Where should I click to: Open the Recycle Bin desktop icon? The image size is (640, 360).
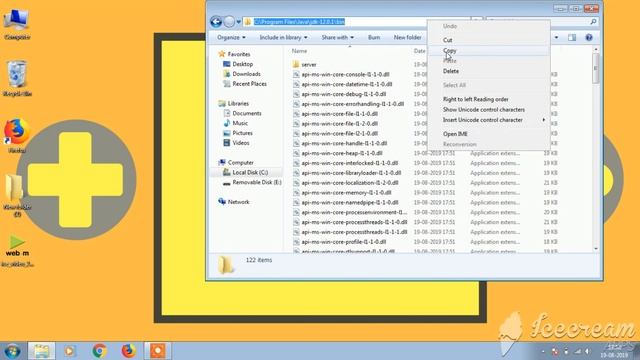coord(17,78)
